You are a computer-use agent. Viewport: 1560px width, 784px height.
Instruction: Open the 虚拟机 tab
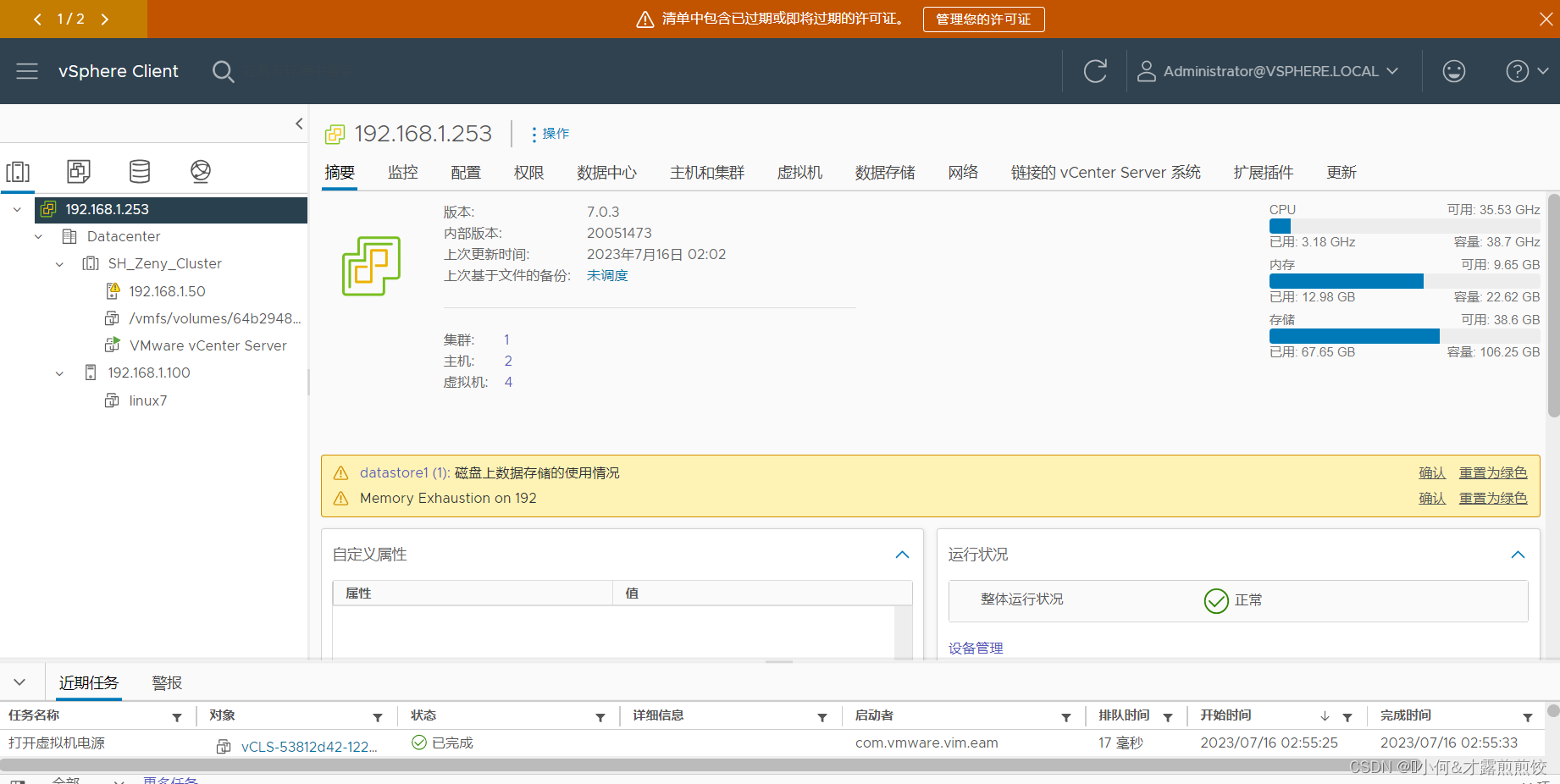pos(800,173)
